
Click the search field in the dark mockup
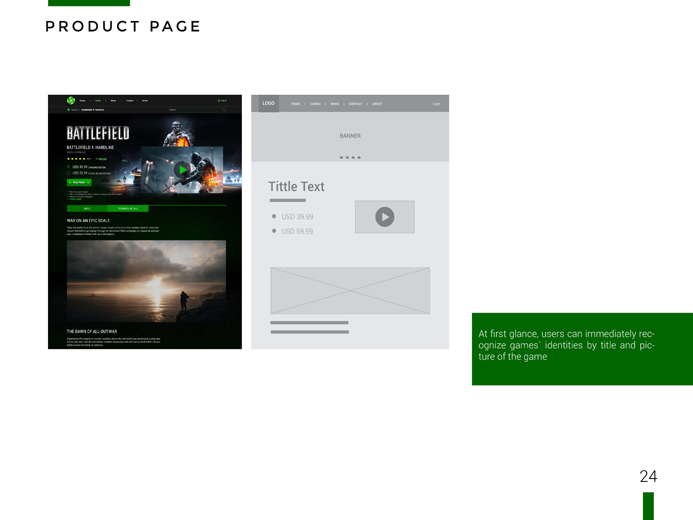(197, 110)
